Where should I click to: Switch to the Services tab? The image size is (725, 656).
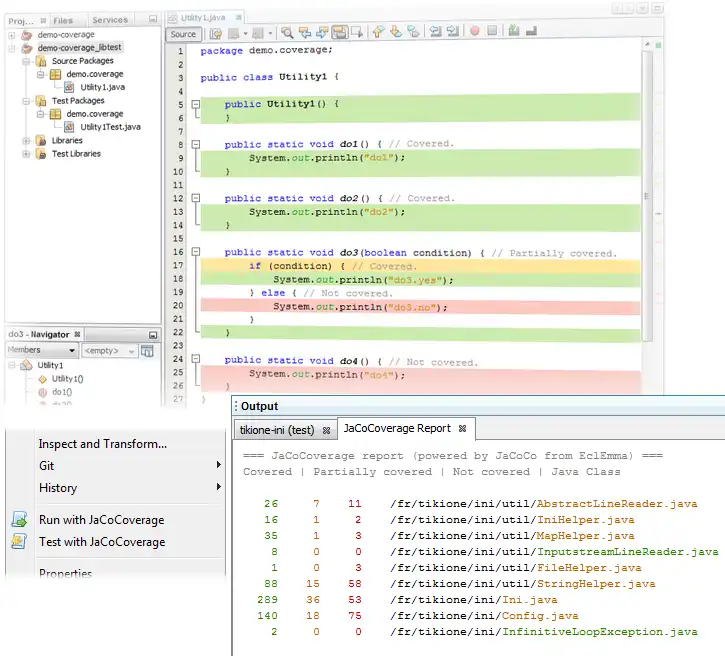click(110, 19)
